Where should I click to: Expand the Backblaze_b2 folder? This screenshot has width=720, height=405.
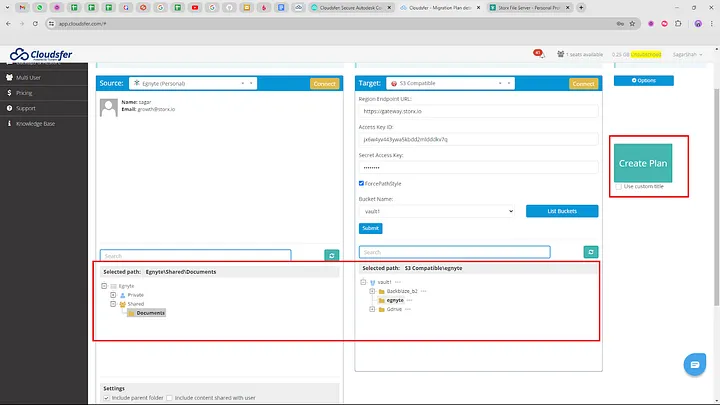pyautogui.click(x=372, y=291)
